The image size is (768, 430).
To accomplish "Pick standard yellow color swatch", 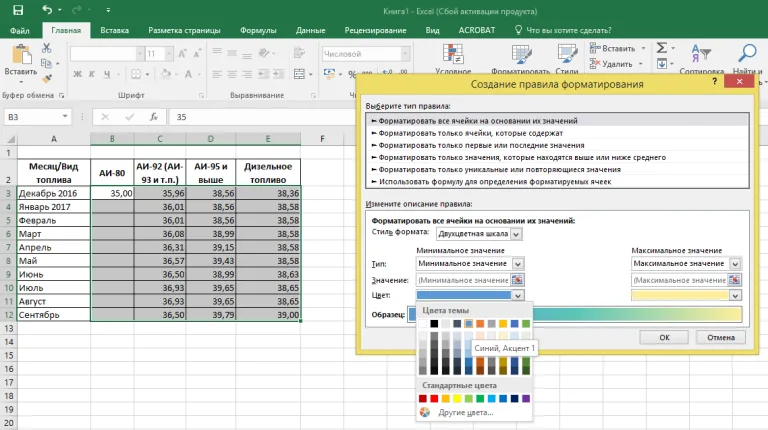I will coord(457,399).
